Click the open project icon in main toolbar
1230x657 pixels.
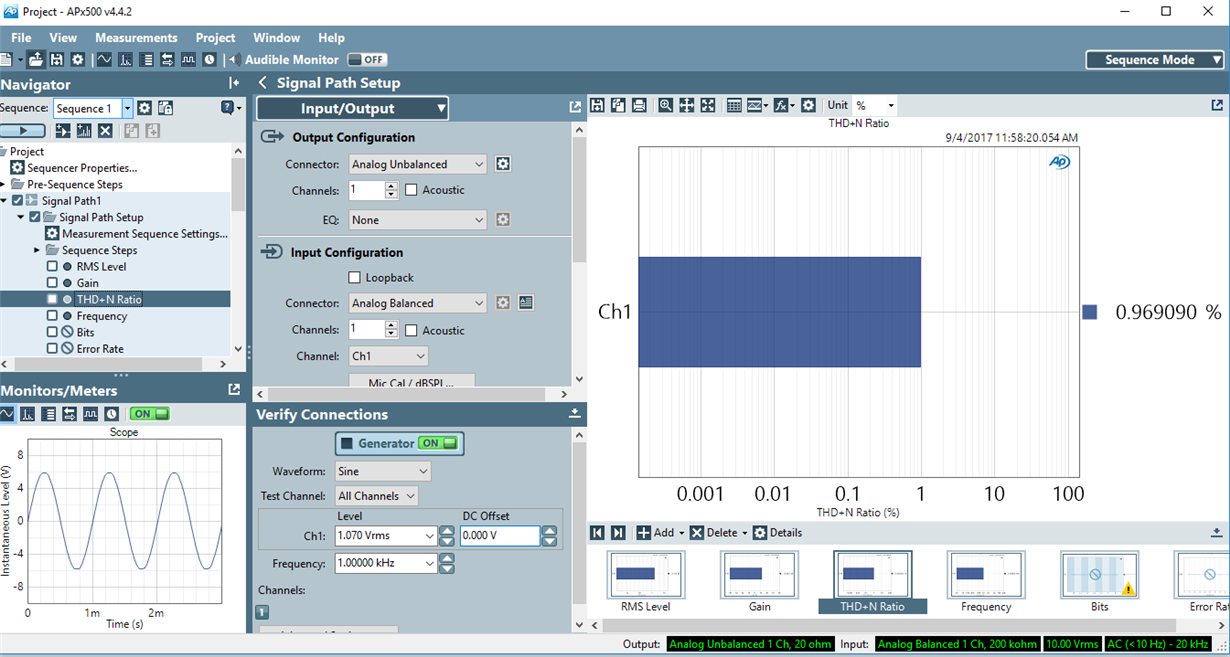(x=36, y=60)
